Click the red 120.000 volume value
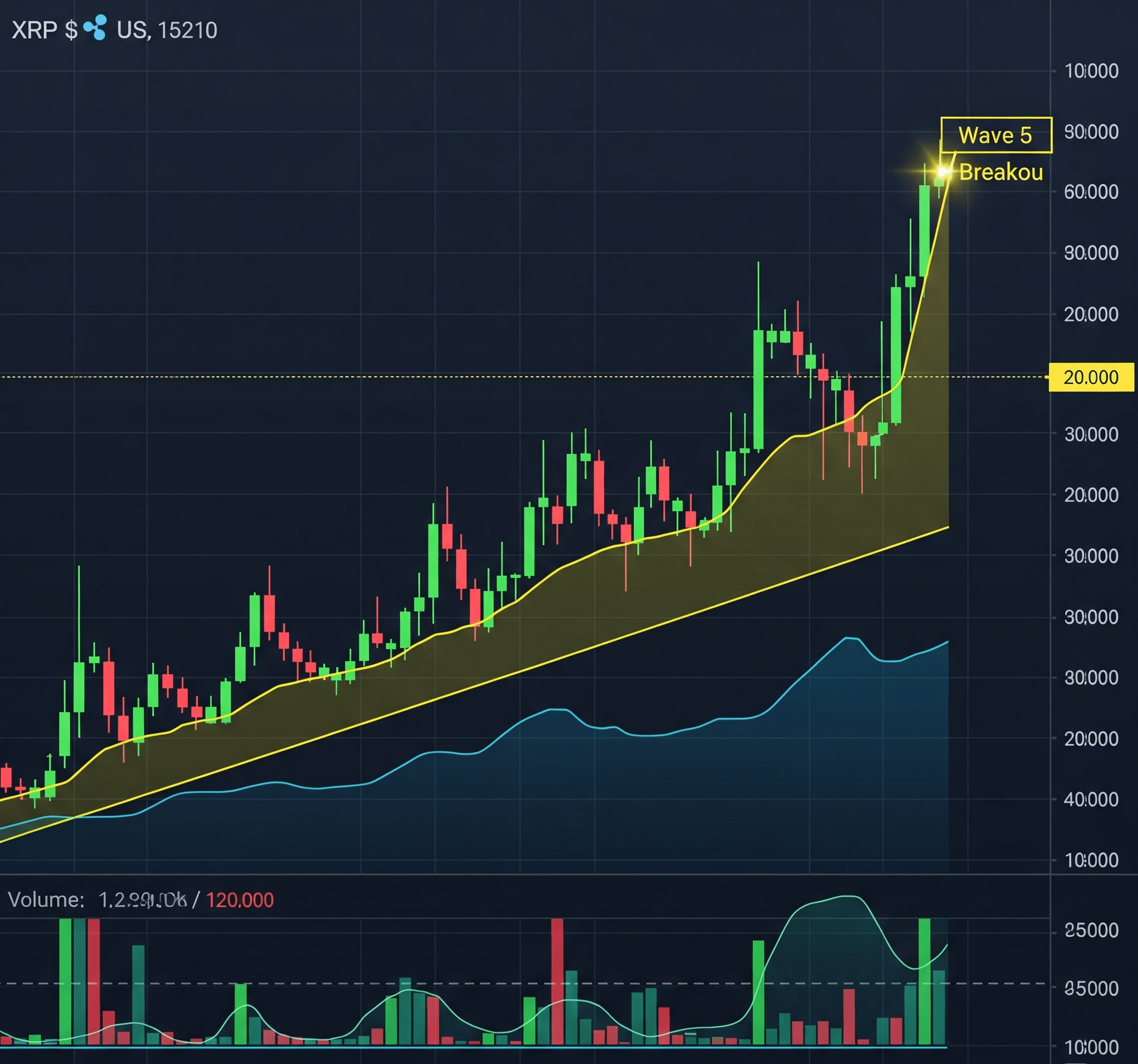The width and height of the screenshot is (1138, 1064). click(x=239, y=900)
